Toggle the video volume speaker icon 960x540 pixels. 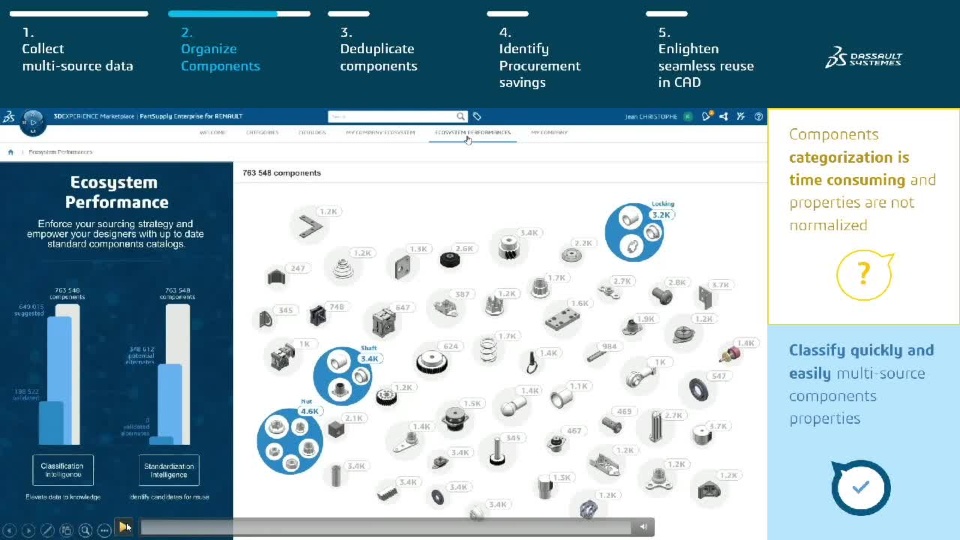point(643,527)
